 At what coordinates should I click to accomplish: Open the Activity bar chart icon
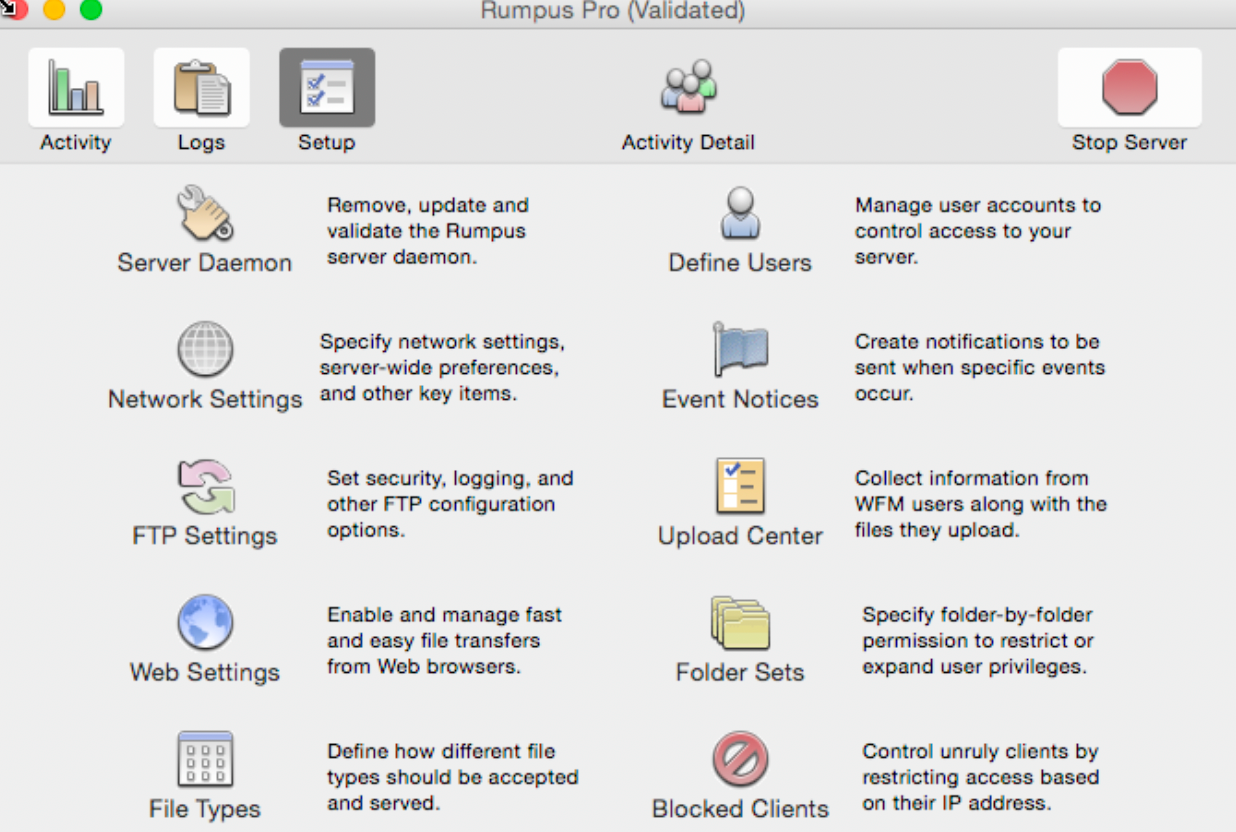coord(76,88)
